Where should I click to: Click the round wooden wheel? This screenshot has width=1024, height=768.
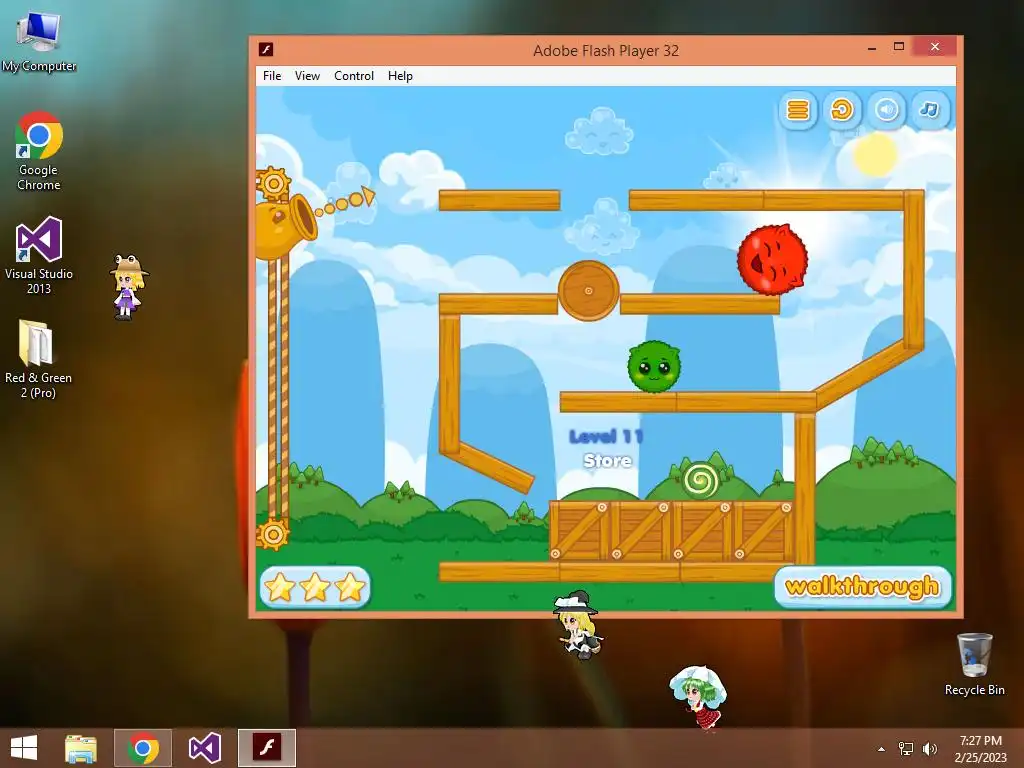click(x=588, y=291)
